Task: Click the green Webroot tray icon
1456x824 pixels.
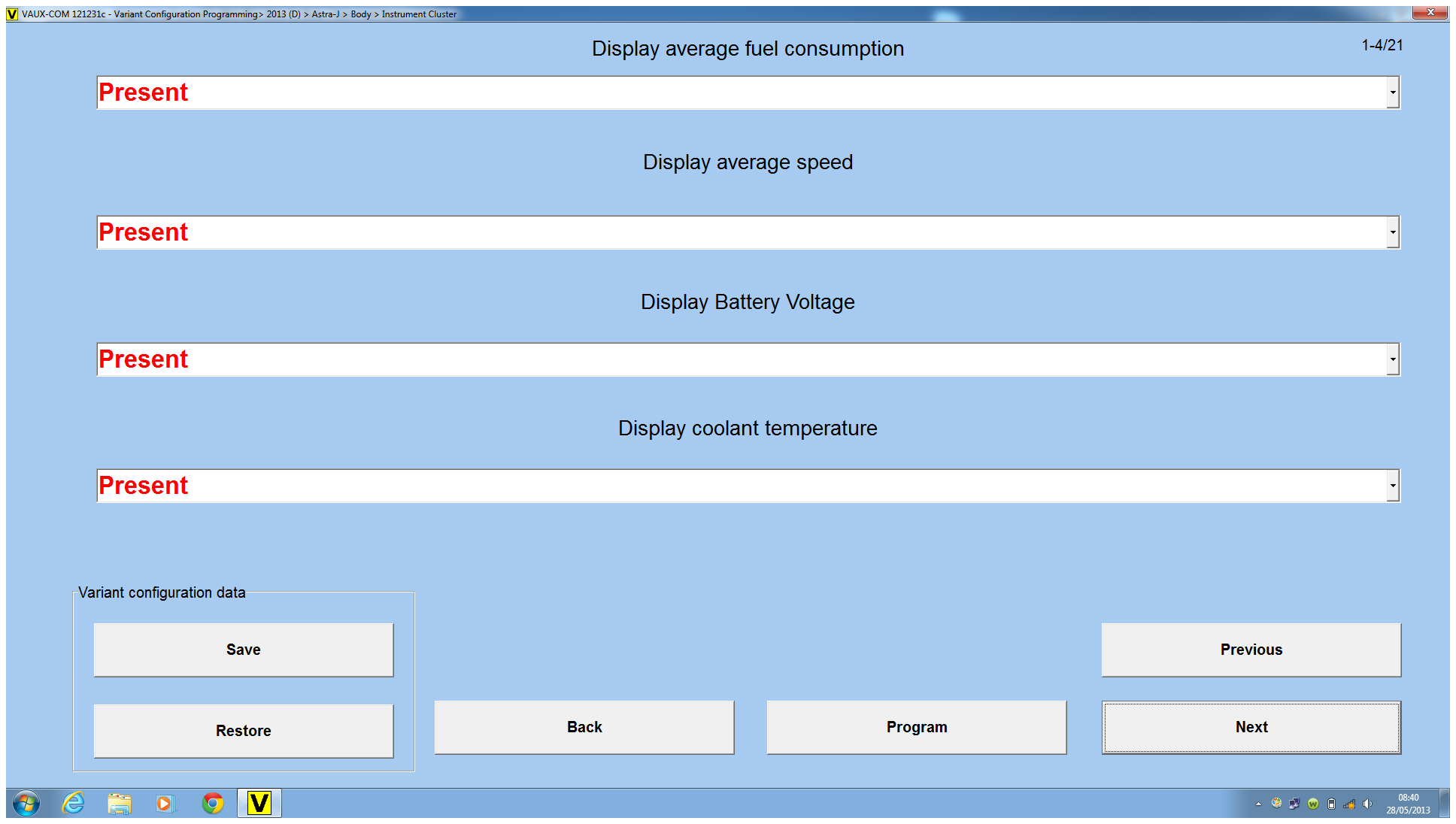Action: pyautogui.click(x=1313, y=804)
